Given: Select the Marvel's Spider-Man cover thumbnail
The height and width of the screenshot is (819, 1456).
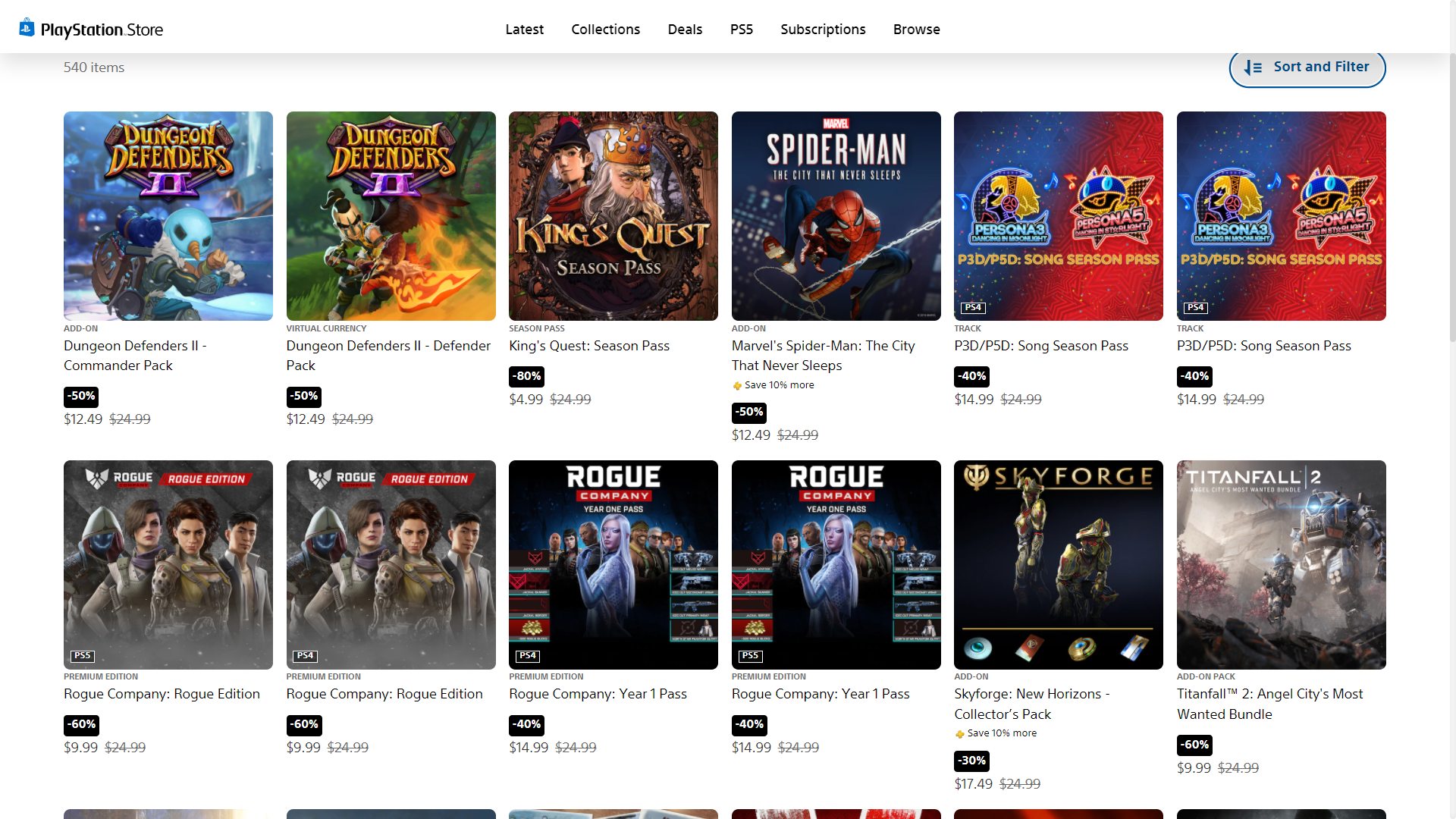Looking at the screenshot, I should pyautogui.click(x=836, y=216).
